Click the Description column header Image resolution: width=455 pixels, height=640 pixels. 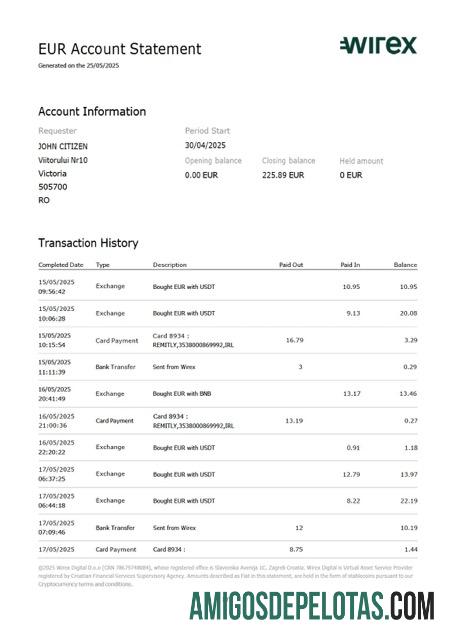pos(170,265)
